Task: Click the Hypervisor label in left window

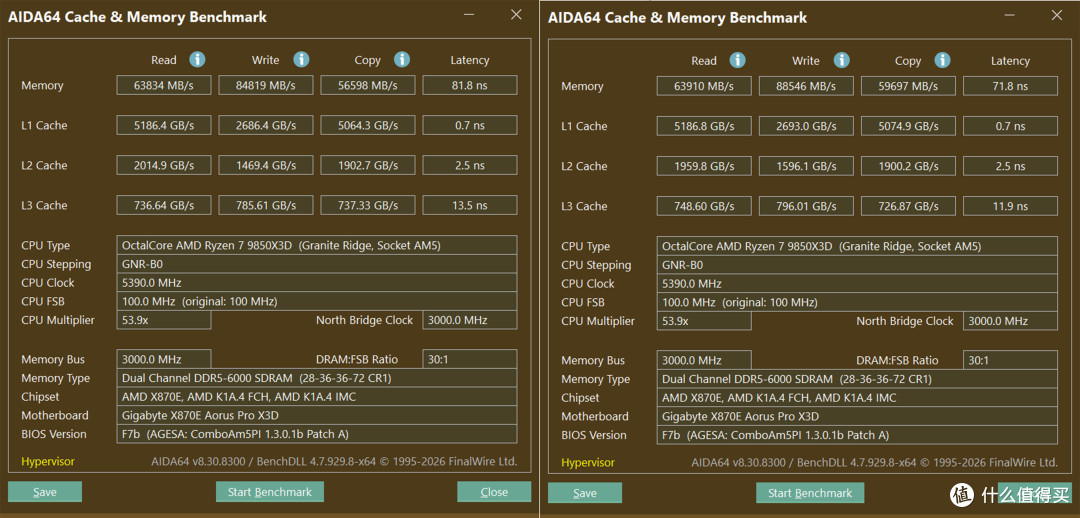Action: 48,462
